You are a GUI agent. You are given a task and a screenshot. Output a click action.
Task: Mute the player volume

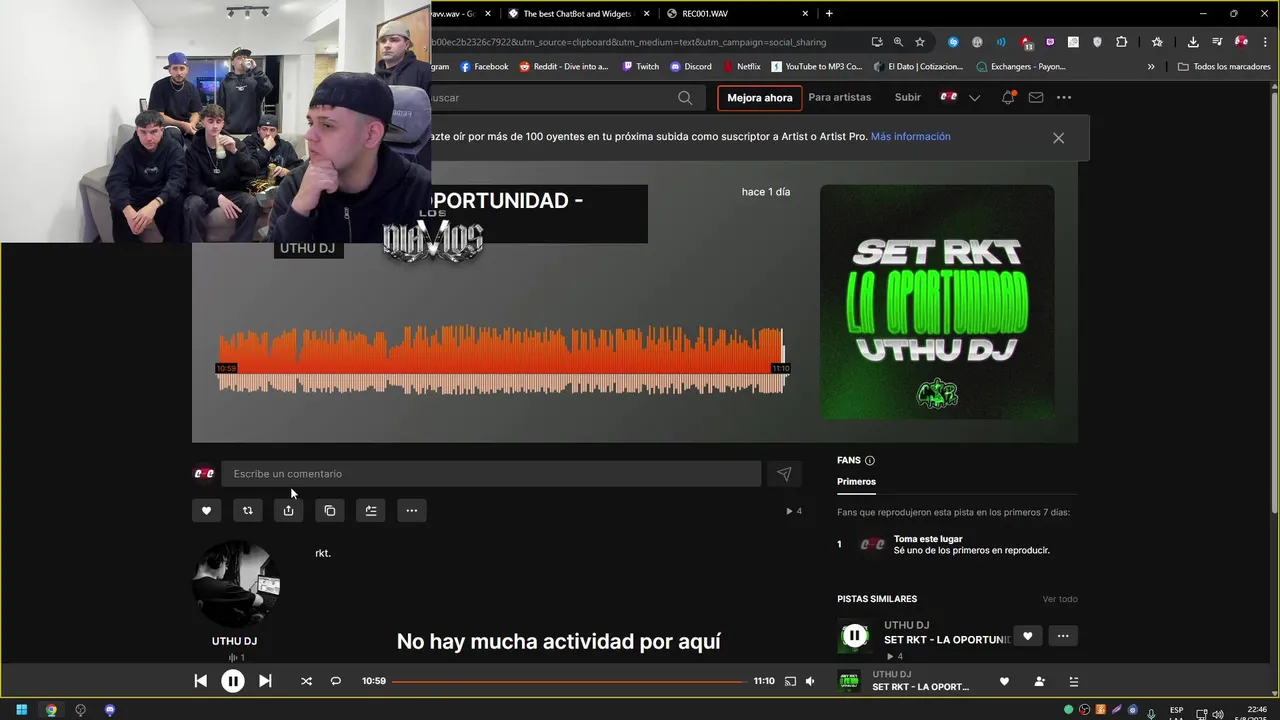[x=810, y=681]
